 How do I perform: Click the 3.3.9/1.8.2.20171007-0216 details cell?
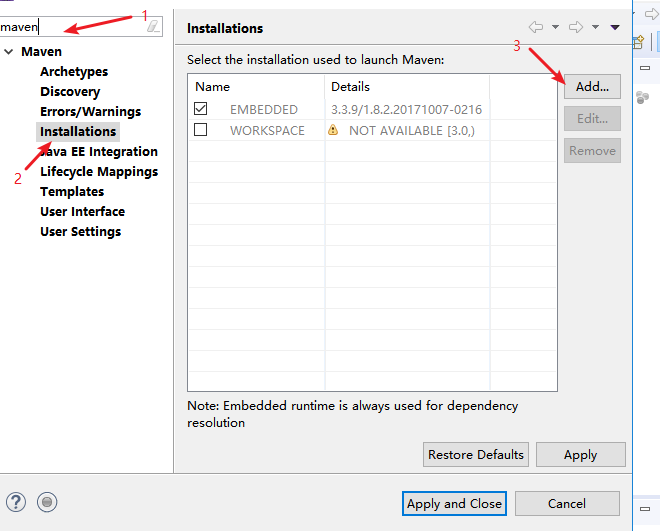(x=407, y=109)
